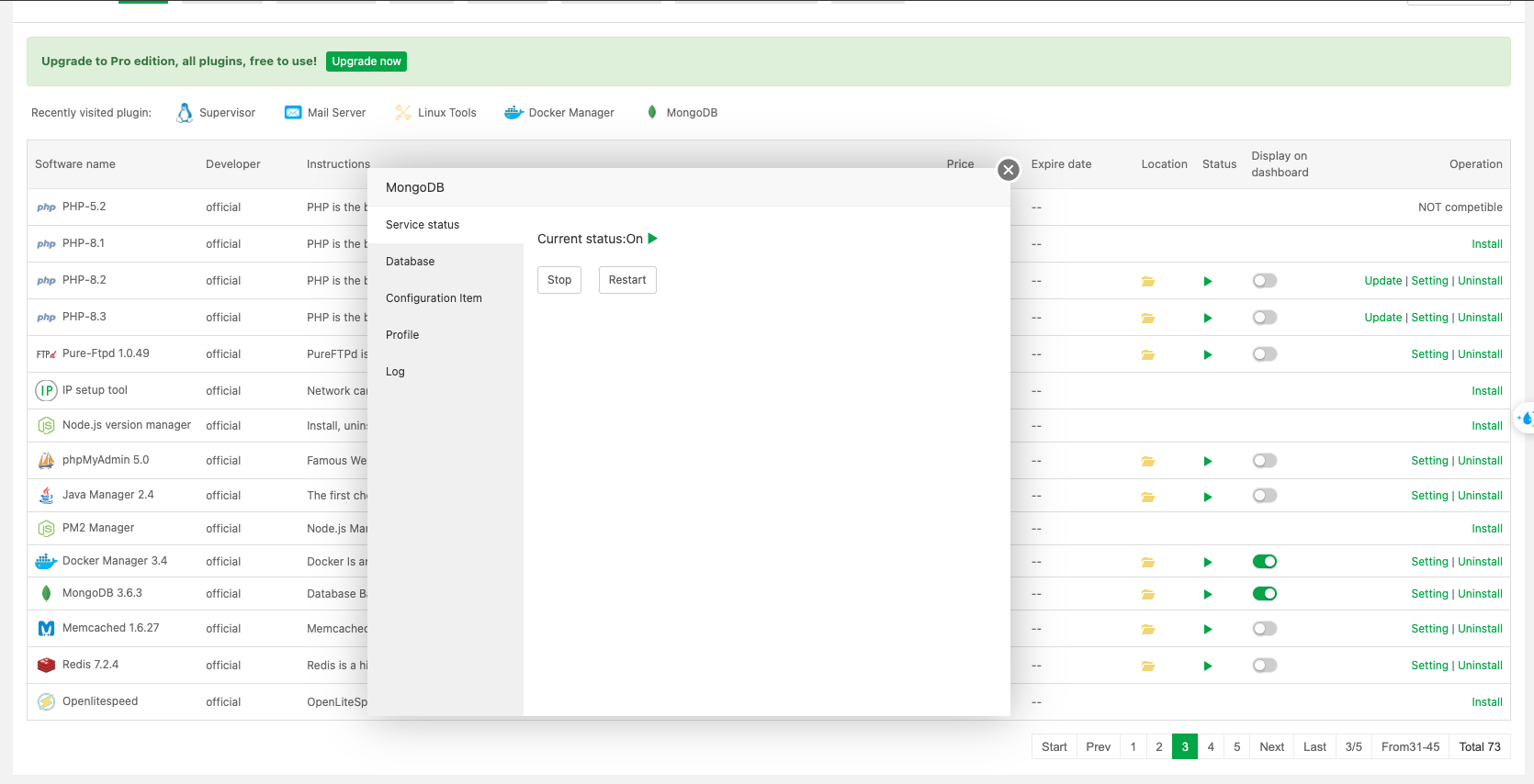Go to page 1
The height and width of the screenshot is (784, 1534).
(x=1134, y=747)
